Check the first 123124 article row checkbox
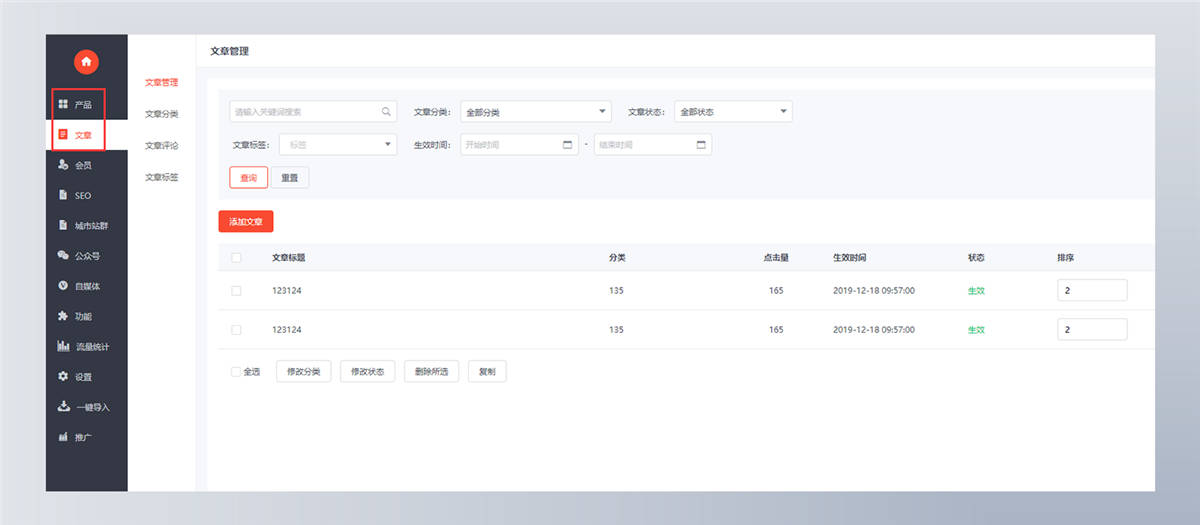Screen dimensions: 1200x525 (236, 290)
